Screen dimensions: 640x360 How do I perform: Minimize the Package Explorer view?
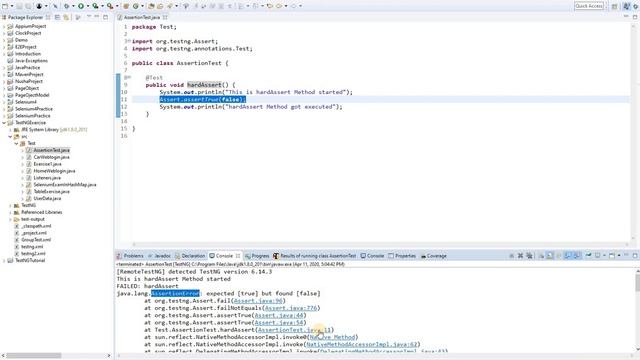[97, 17]
